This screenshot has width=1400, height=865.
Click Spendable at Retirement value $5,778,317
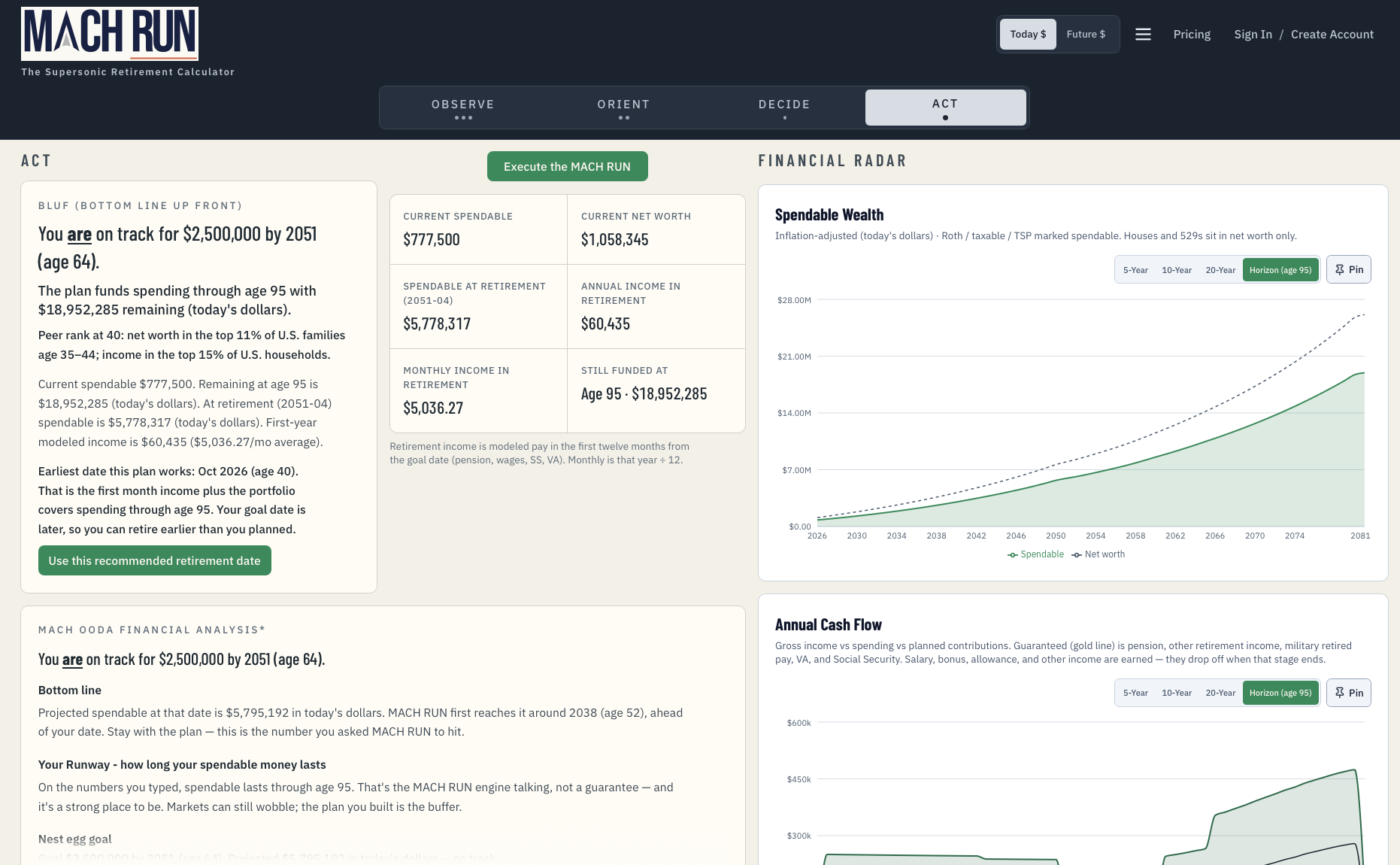click(x=437, y=324)
